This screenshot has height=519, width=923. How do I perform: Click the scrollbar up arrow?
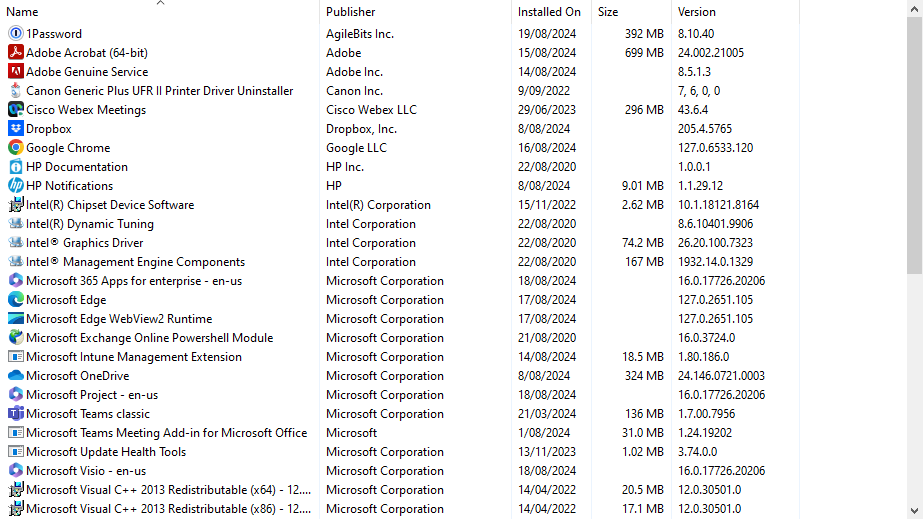tap(914, 8)
